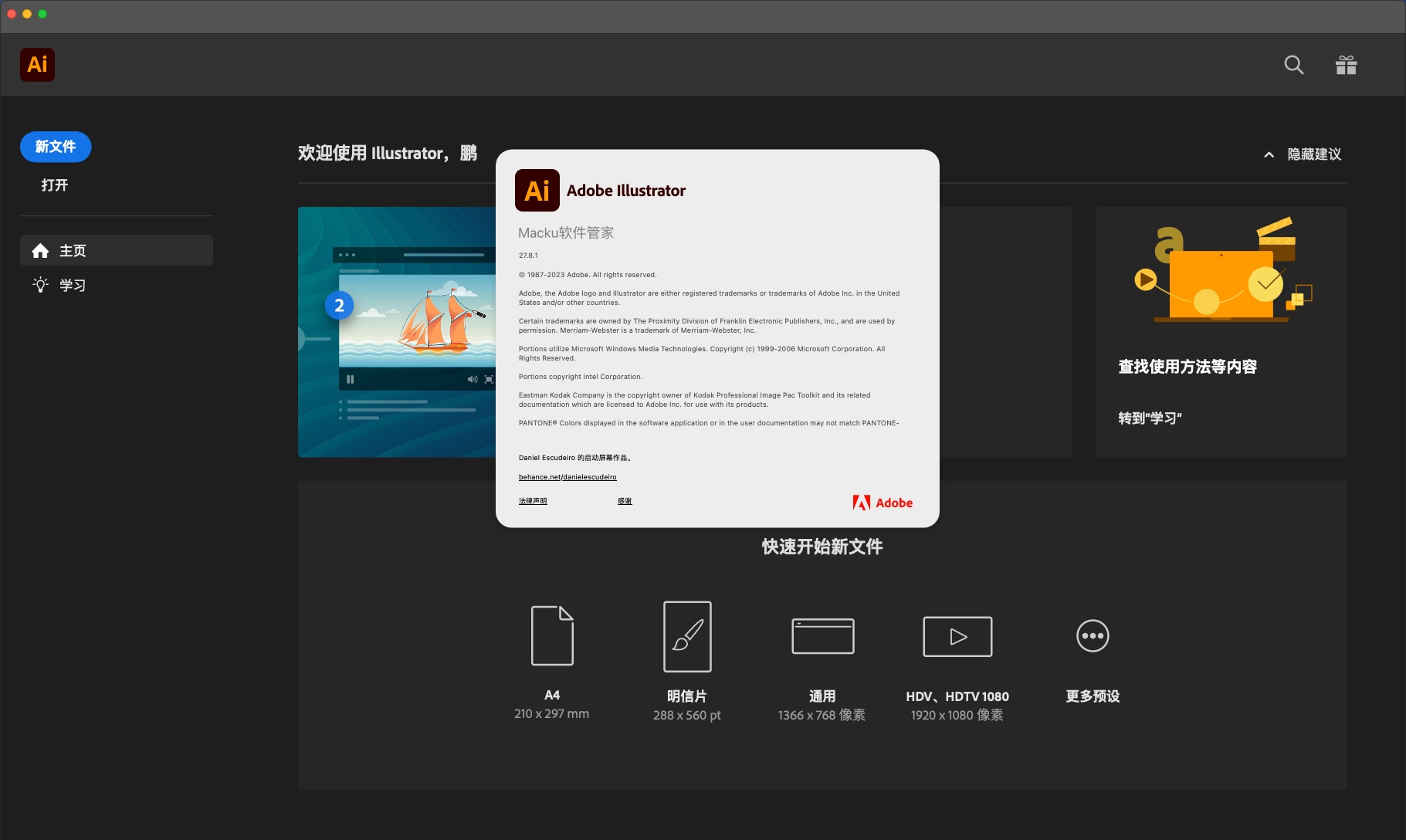Viewport: 1406px width, 840px height.
Task: Choose the HDV、HDTV 1080 video preset
Action: click(957, 636)
